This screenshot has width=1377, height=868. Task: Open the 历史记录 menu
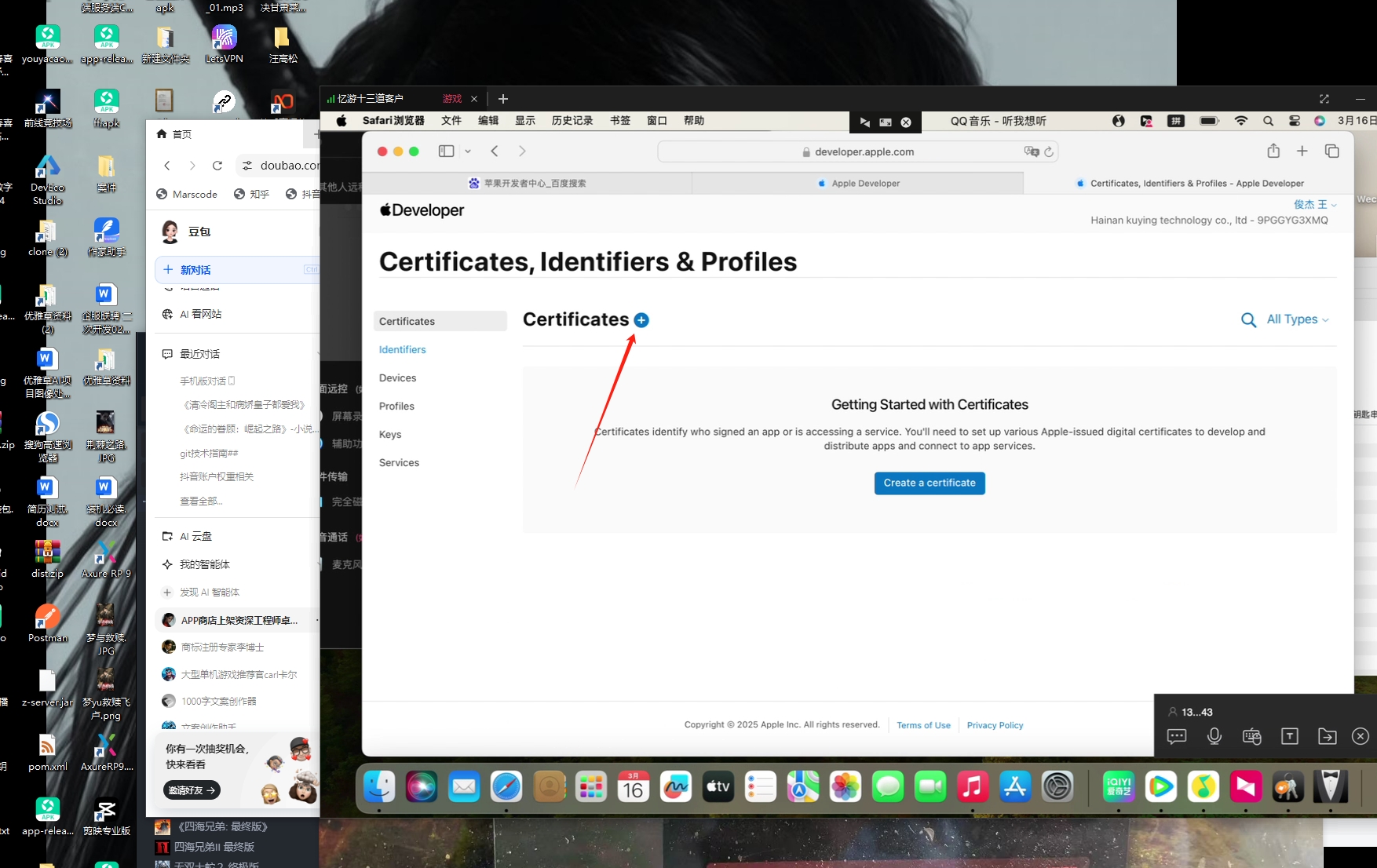(x=572, y=121)
